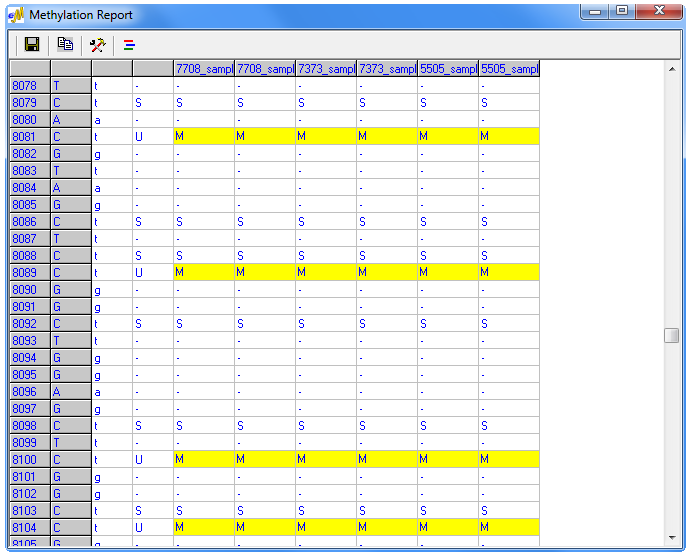The width and height of the screenshot is (690, 556).
Task: Click the U cell in row 8100
Action: pyautogui.click(x=153, y=460)
